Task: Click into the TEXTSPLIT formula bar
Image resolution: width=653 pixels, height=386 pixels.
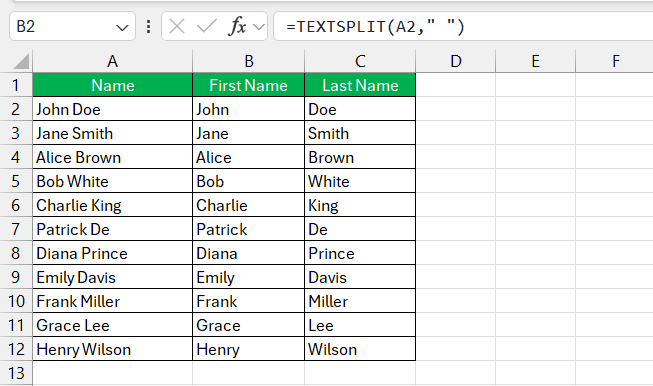Action: pos(463,26)
